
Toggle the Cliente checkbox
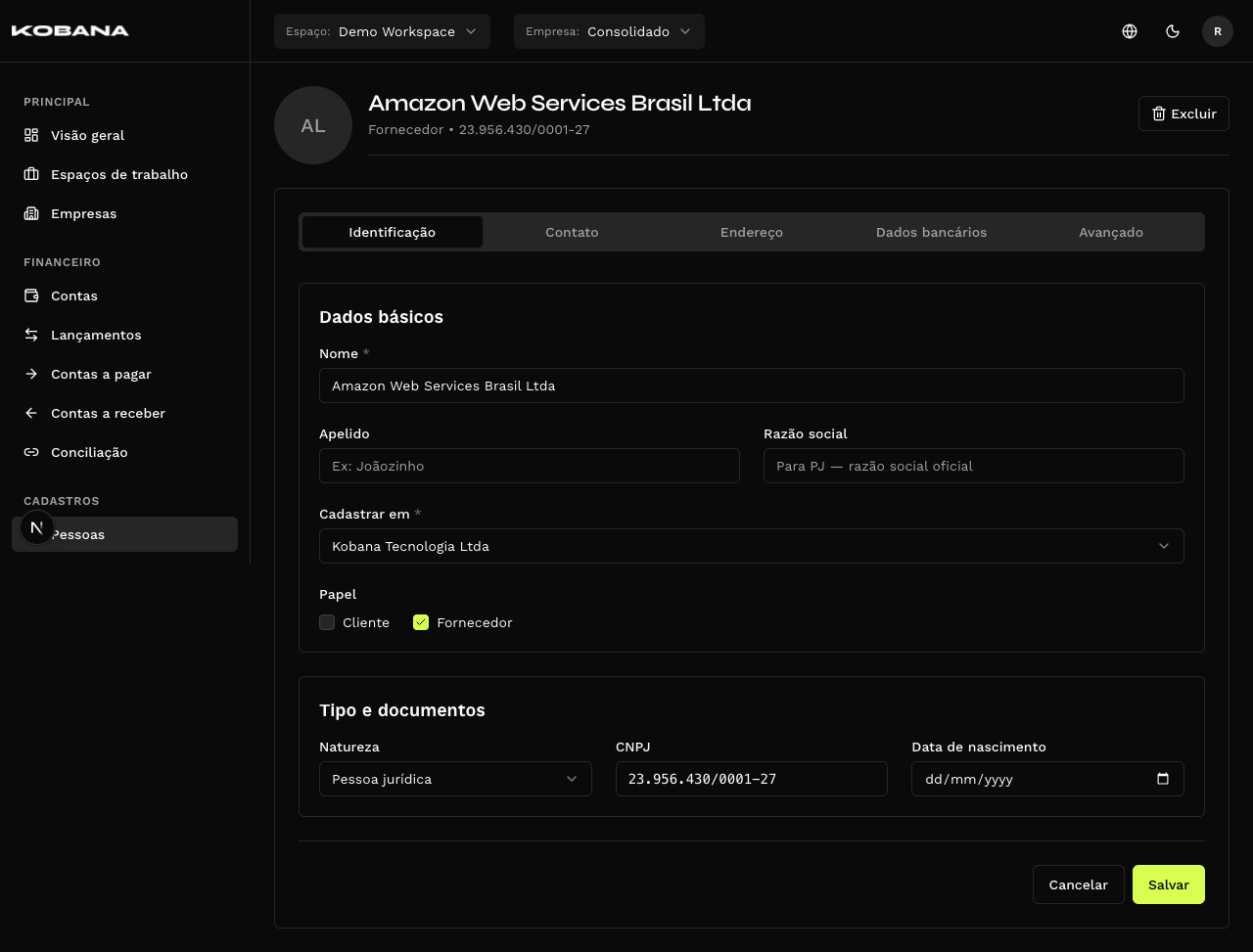click(327, 622)
